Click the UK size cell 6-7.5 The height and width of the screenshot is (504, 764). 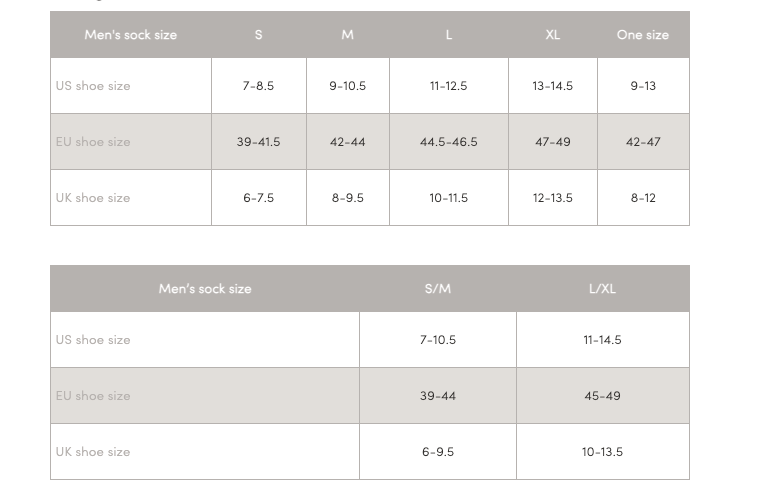tap(258, 198)
